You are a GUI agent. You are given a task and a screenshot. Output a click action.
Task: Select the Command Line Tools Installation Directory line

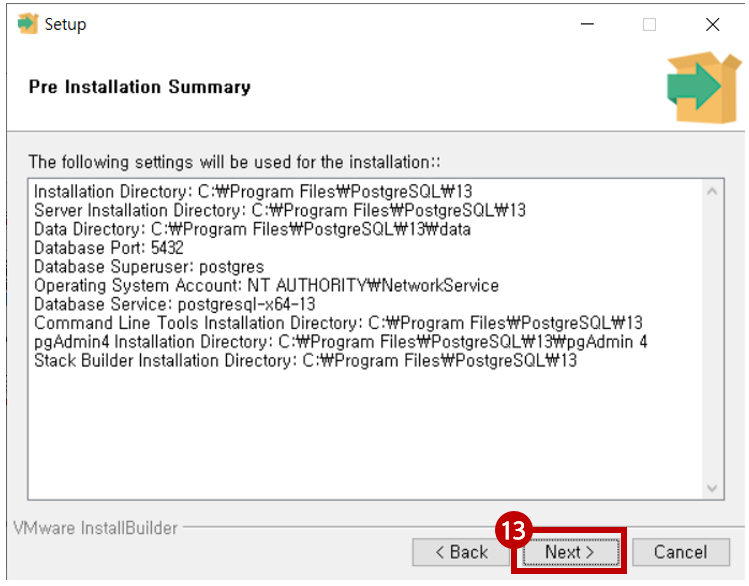click(x=338, y=323)
